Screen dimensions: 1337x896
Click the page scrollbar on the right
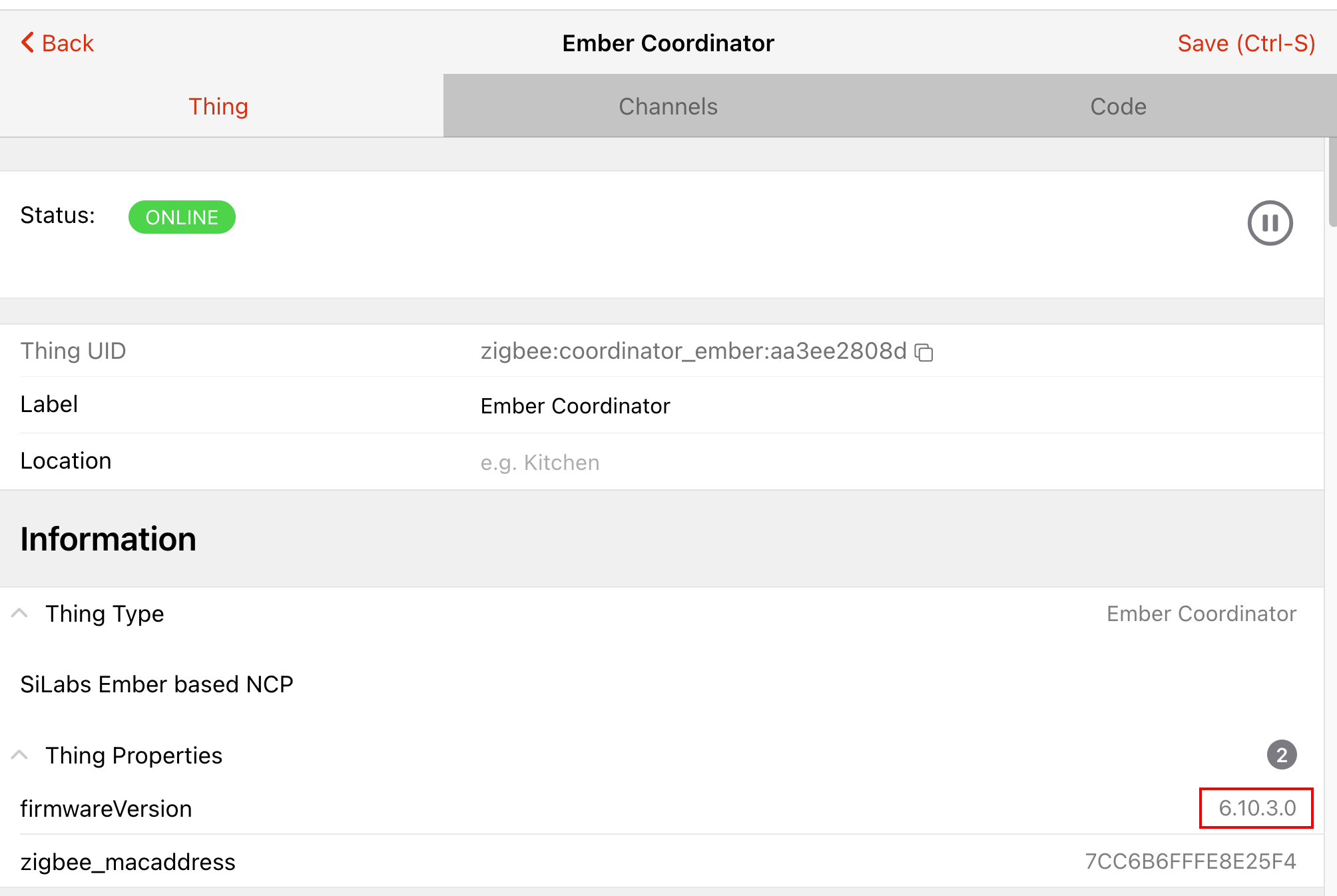click(x=1332, y=183)
